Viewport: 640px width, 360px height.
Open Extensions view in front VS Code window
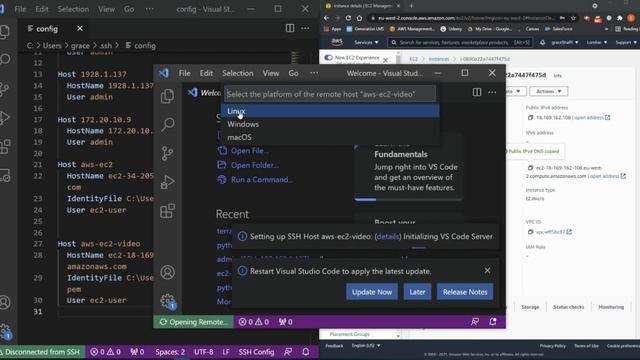(x=167, y=211)
